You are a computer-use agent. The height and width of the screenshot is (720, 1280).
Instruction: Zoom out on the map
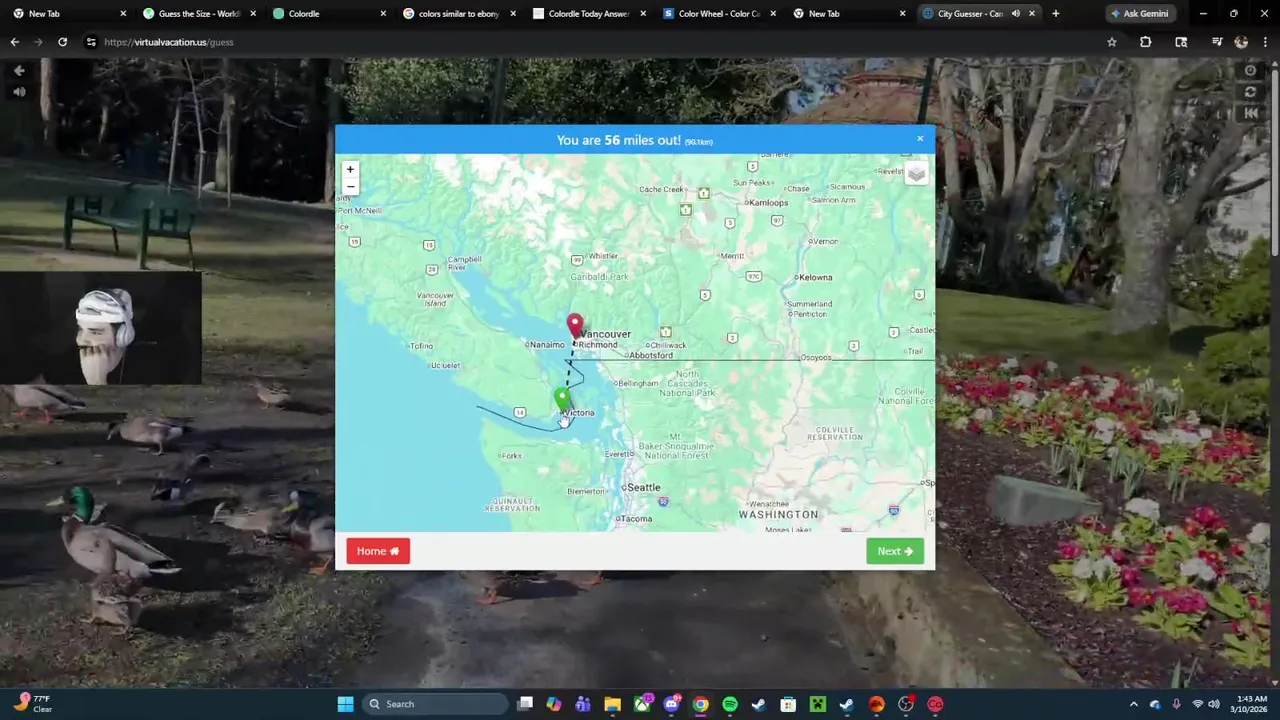click(x=350, y=187)
